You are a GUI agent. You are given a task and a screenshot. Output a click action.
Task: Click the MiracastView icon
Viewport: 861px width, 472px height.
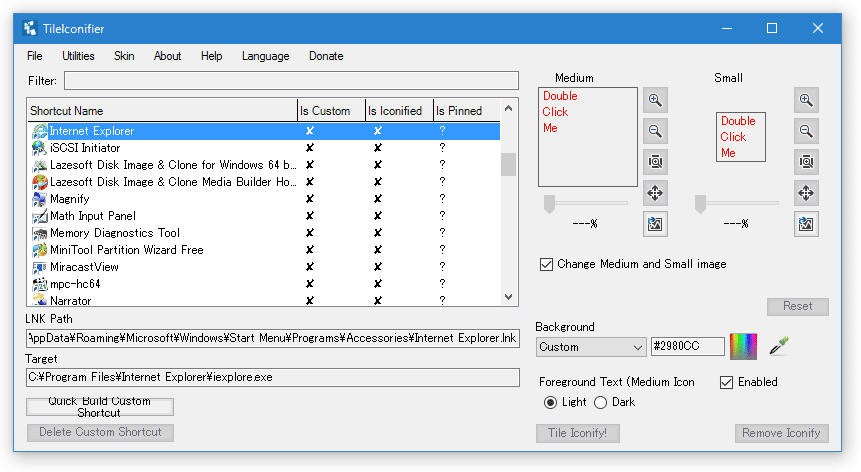[x=40, y=267]
